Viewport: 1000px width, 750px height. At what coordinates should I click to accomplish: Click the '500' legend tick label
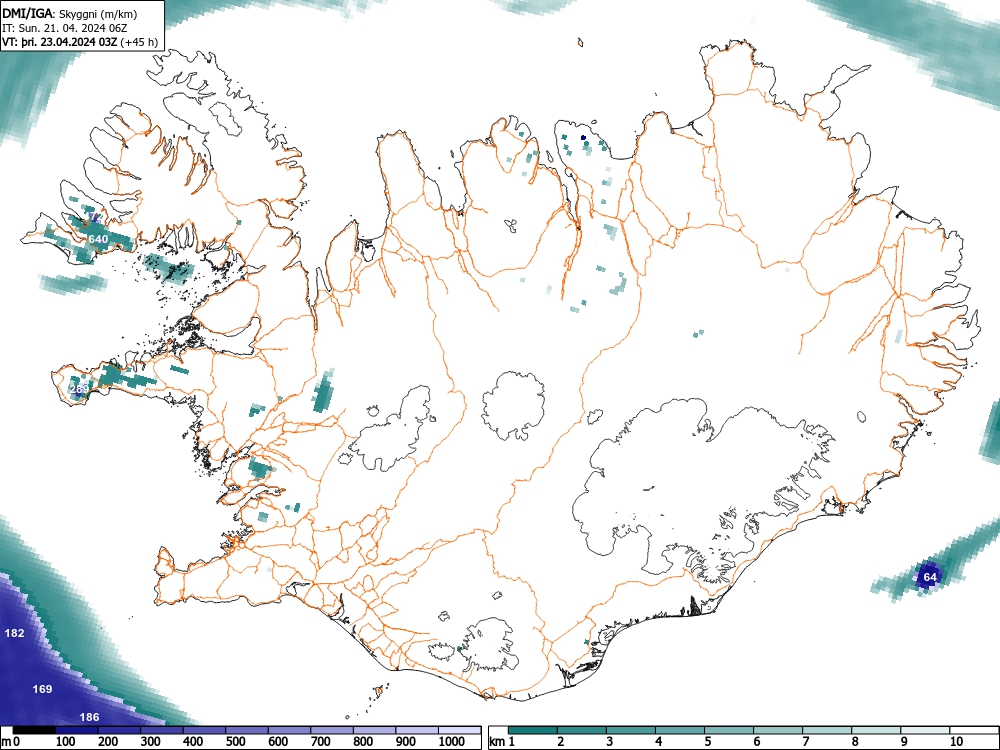(x=235, y=742)
